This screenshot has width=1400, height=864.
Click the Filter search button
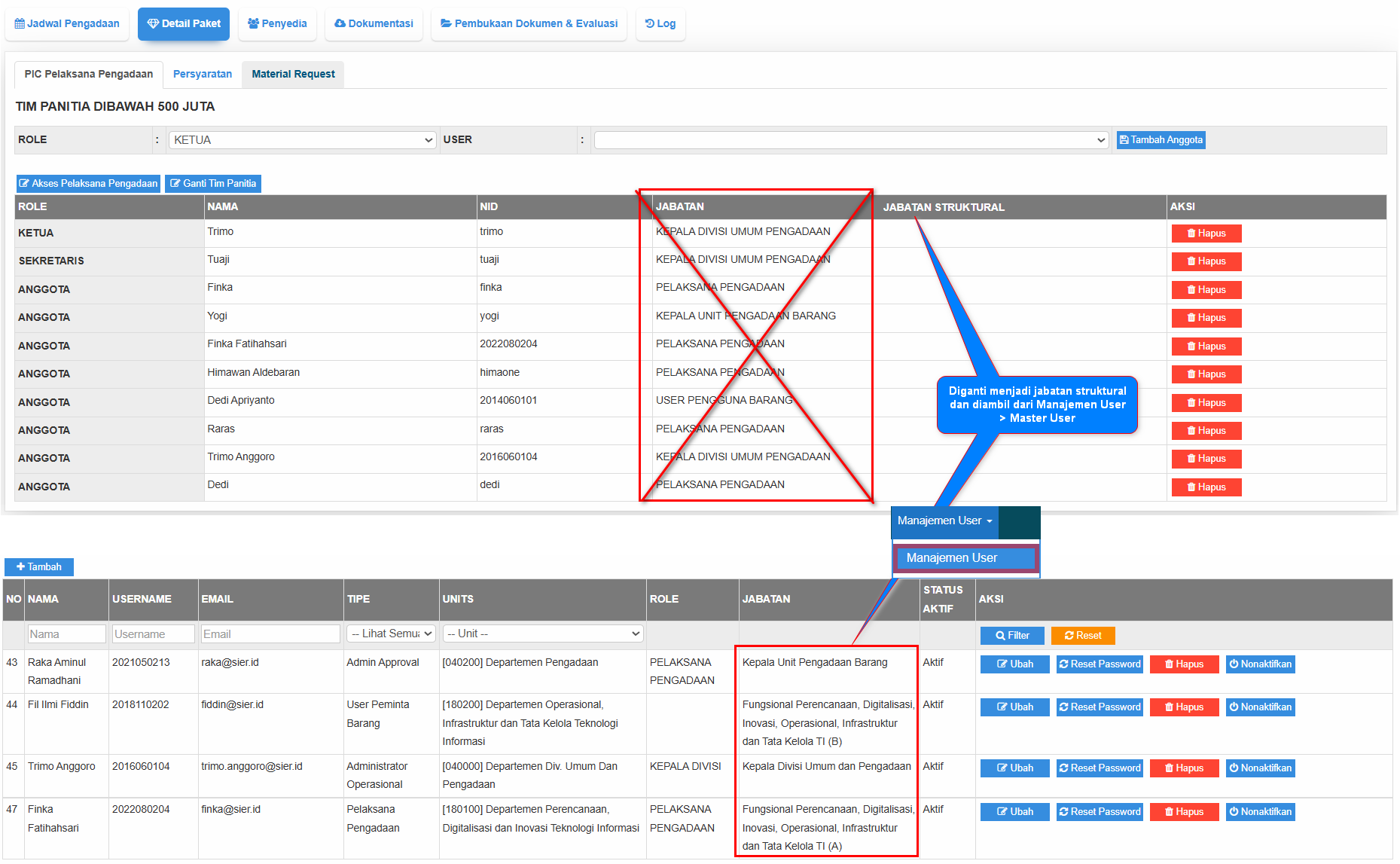(x=1012, y=636)
